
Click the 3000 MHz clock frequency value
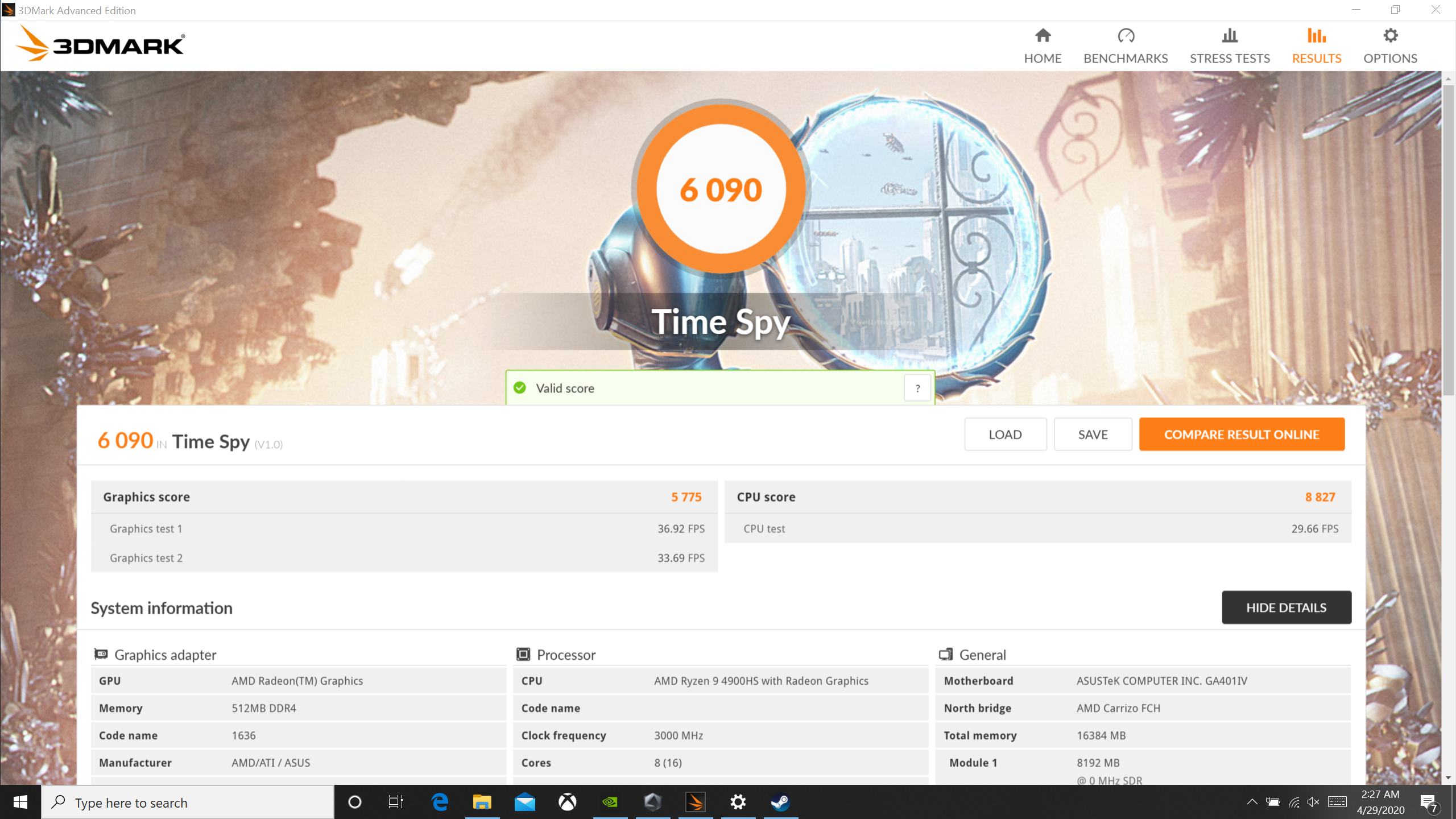pos(679,735)
